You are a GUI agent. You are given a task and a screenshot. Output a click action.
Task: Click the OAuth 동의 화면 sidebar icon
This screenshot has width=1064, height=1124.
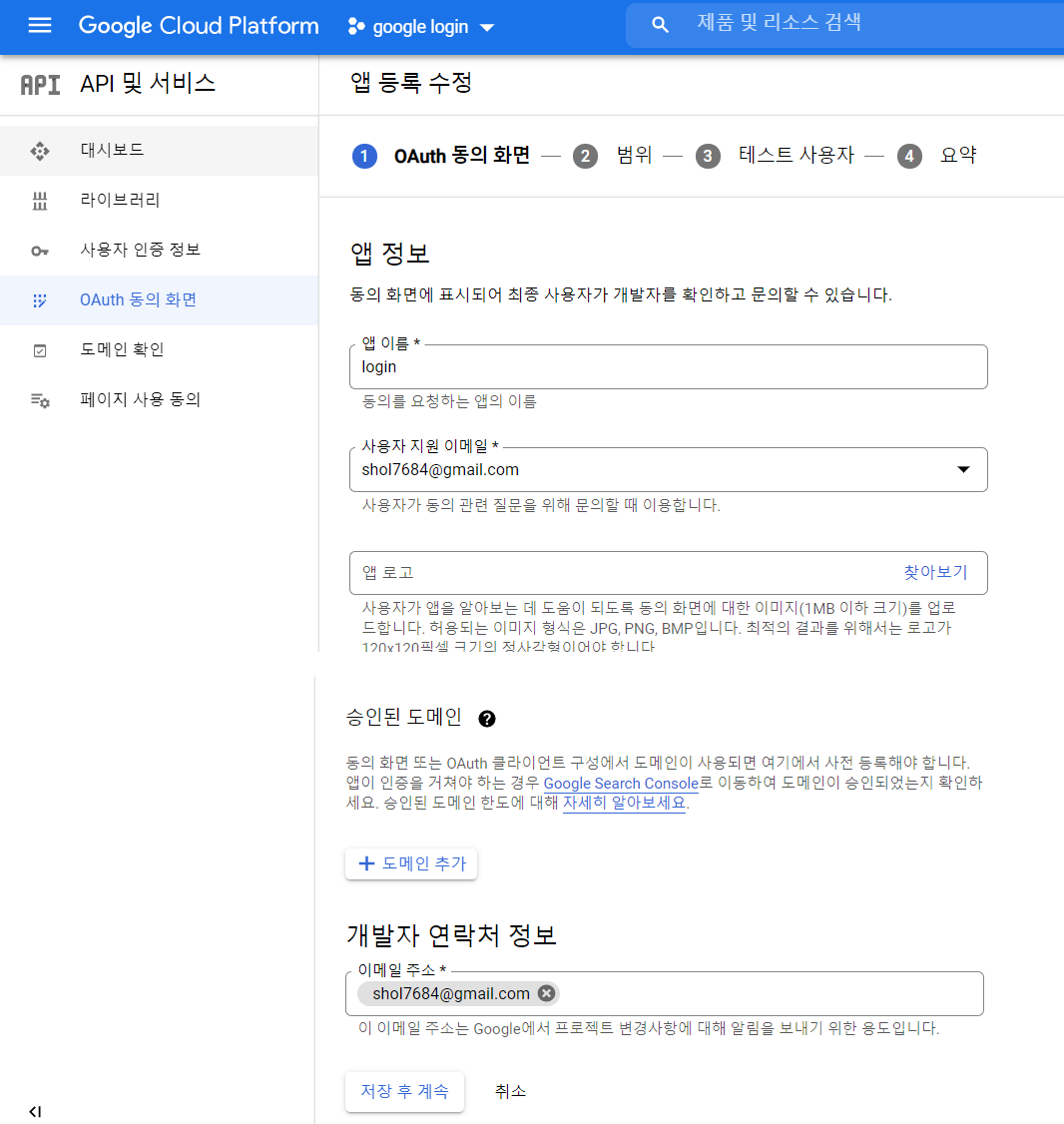tap(40, 300)
